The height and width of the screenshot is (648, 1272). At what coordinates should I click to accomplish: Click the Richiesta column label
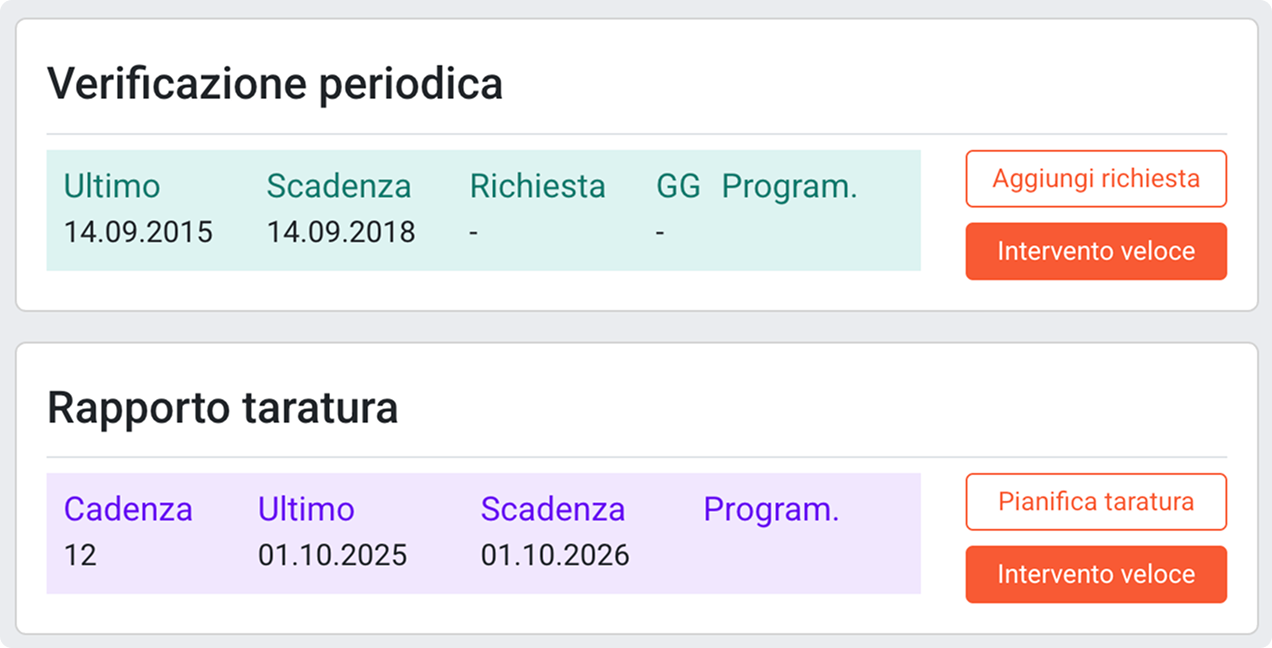click(x=537, y=187)
